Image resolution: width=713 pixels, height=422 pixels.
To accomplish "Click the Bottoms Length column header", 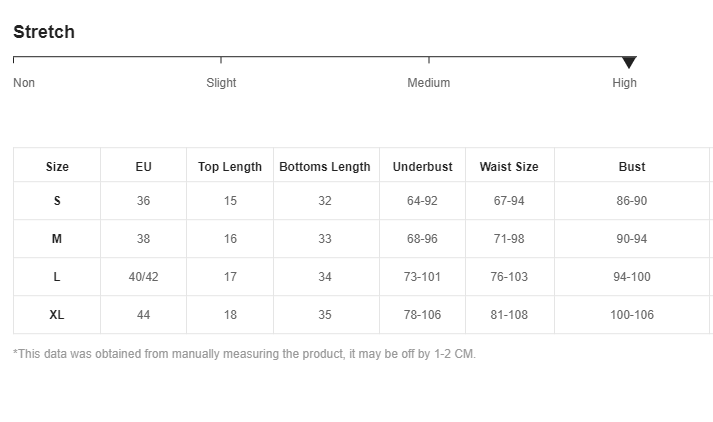I will click(x=325, y=166).
